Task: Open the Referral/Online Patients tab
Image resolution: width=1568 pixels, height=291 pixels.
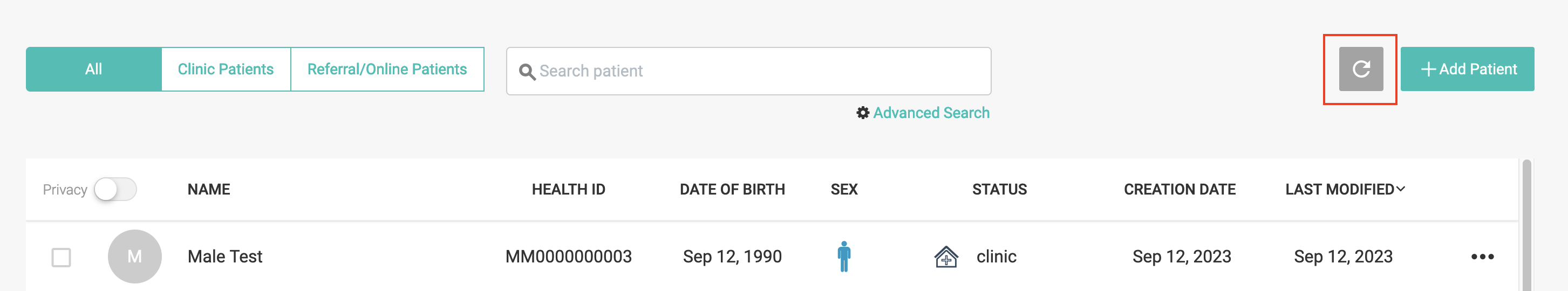Action: (386, 70)
